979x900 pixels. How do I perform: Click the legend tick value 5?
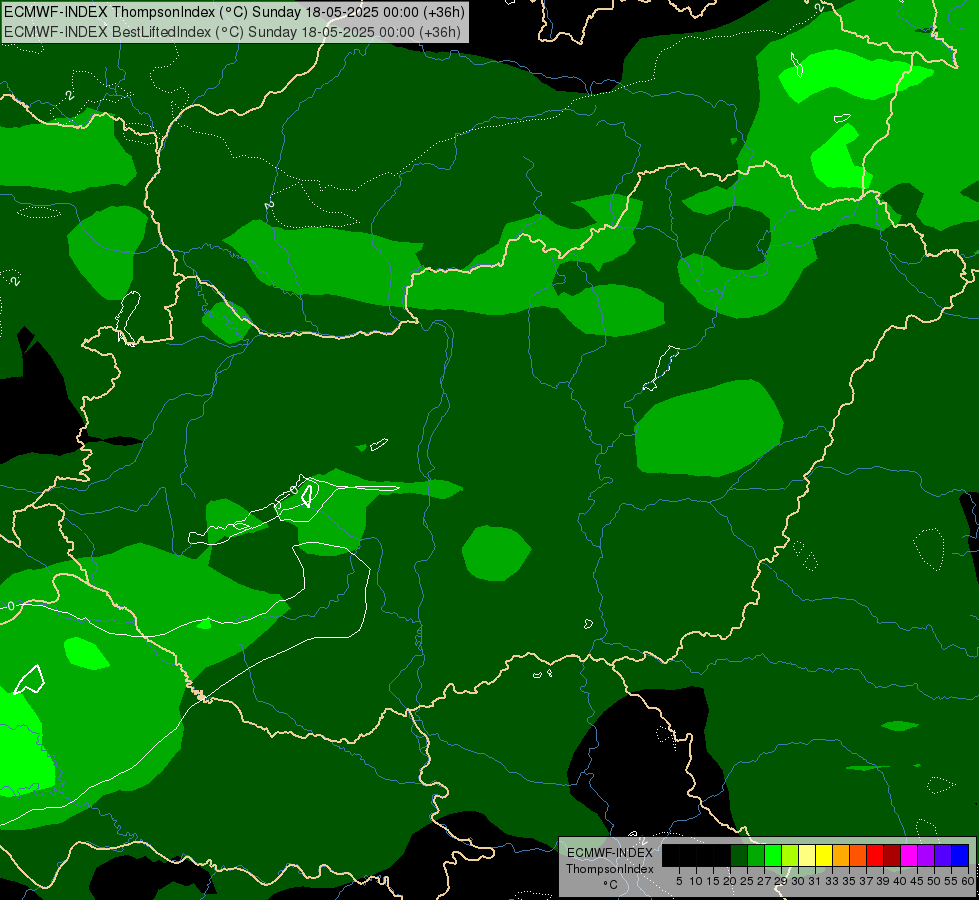click(679, 881)
